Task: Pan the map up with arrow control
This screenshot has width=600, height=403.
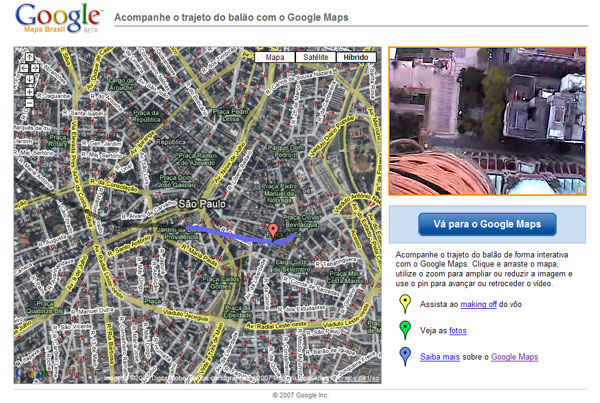Action: [29, 57]
